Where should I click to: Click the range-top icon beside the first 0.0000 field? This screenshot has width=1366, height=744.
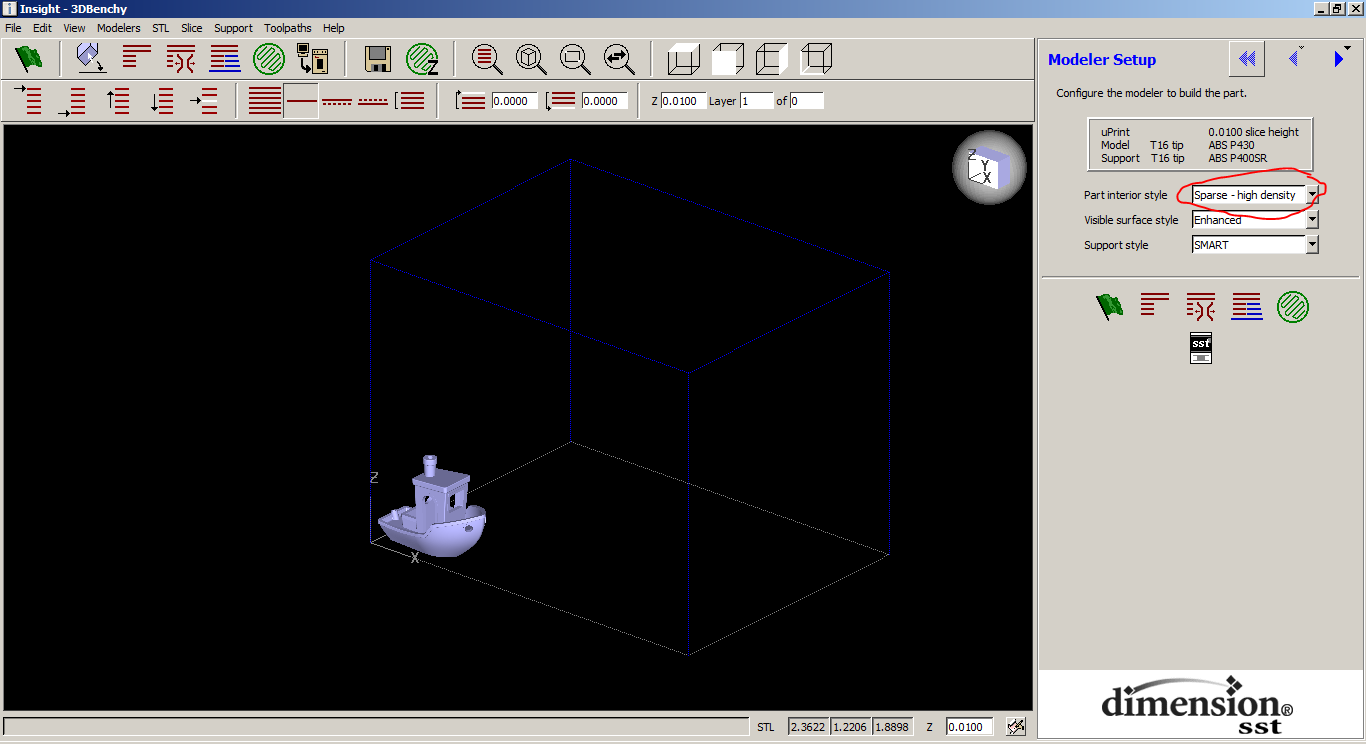click(x=470, y=100)
